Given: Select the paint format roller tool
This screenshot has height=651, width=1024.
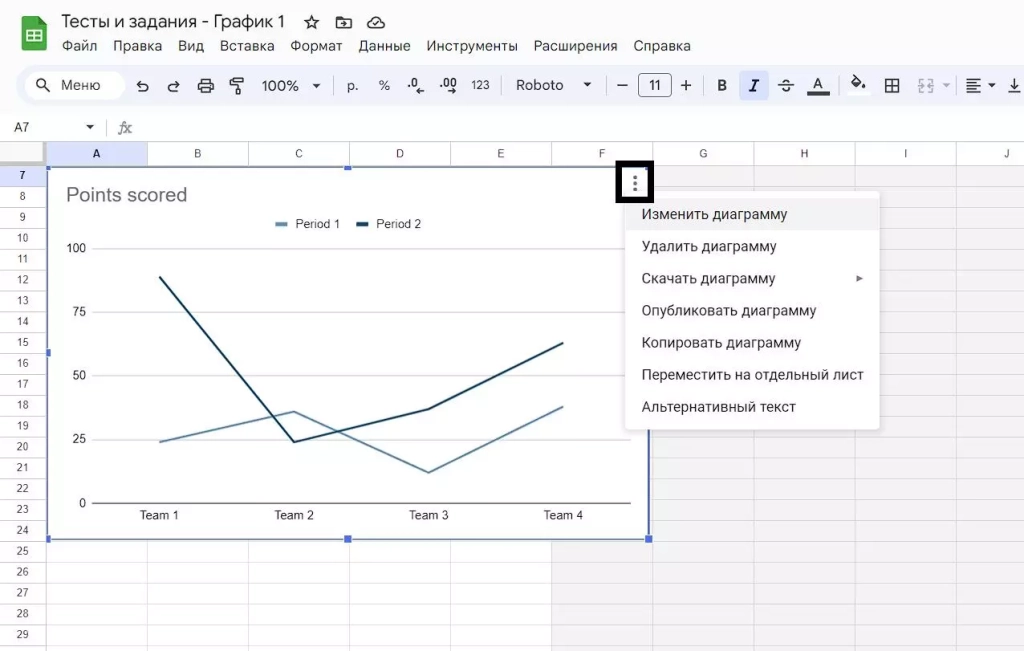Looking at the screenshot, I should tap(237, 86).
